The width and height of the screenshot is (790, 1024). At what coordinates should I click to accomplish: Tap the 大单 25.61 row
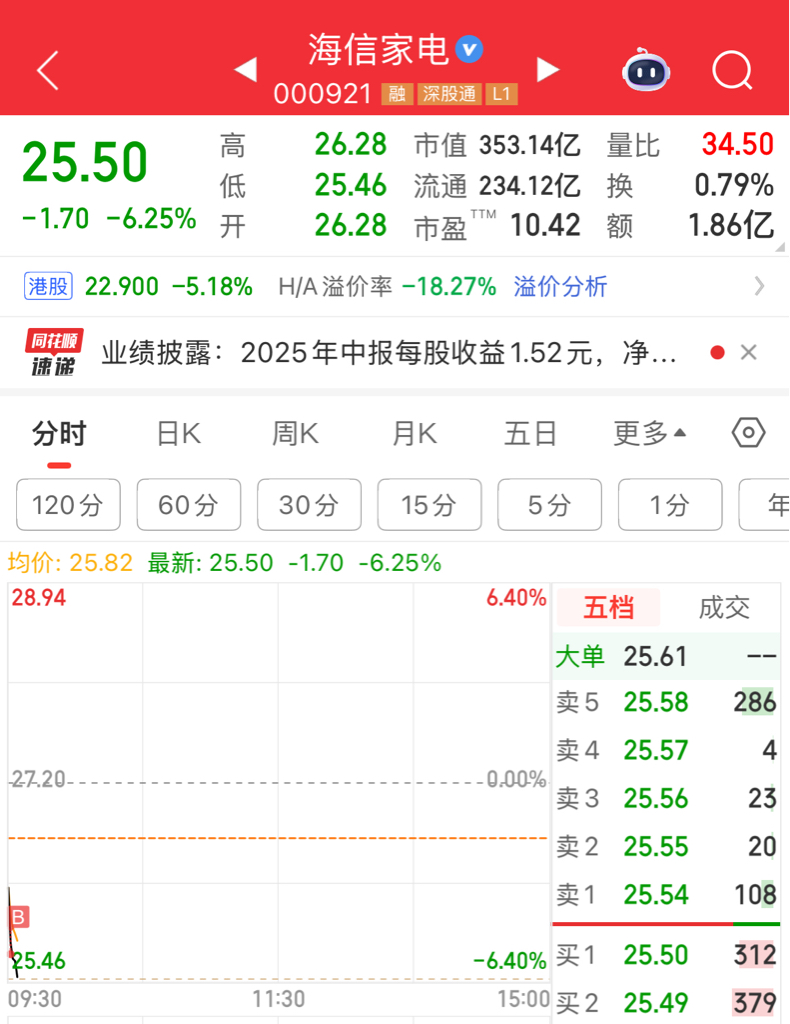coord(666,656)
